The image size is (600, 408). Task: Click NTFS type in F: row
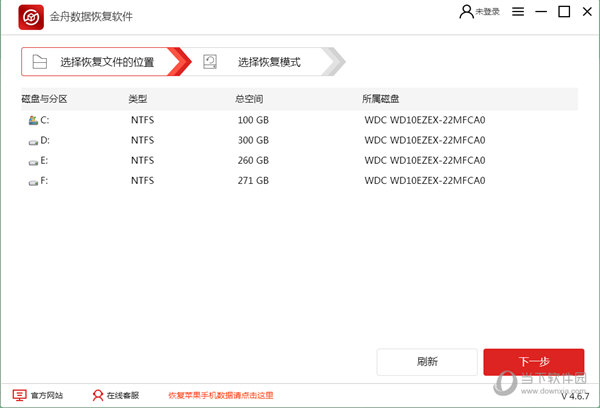tap(142, 181)
